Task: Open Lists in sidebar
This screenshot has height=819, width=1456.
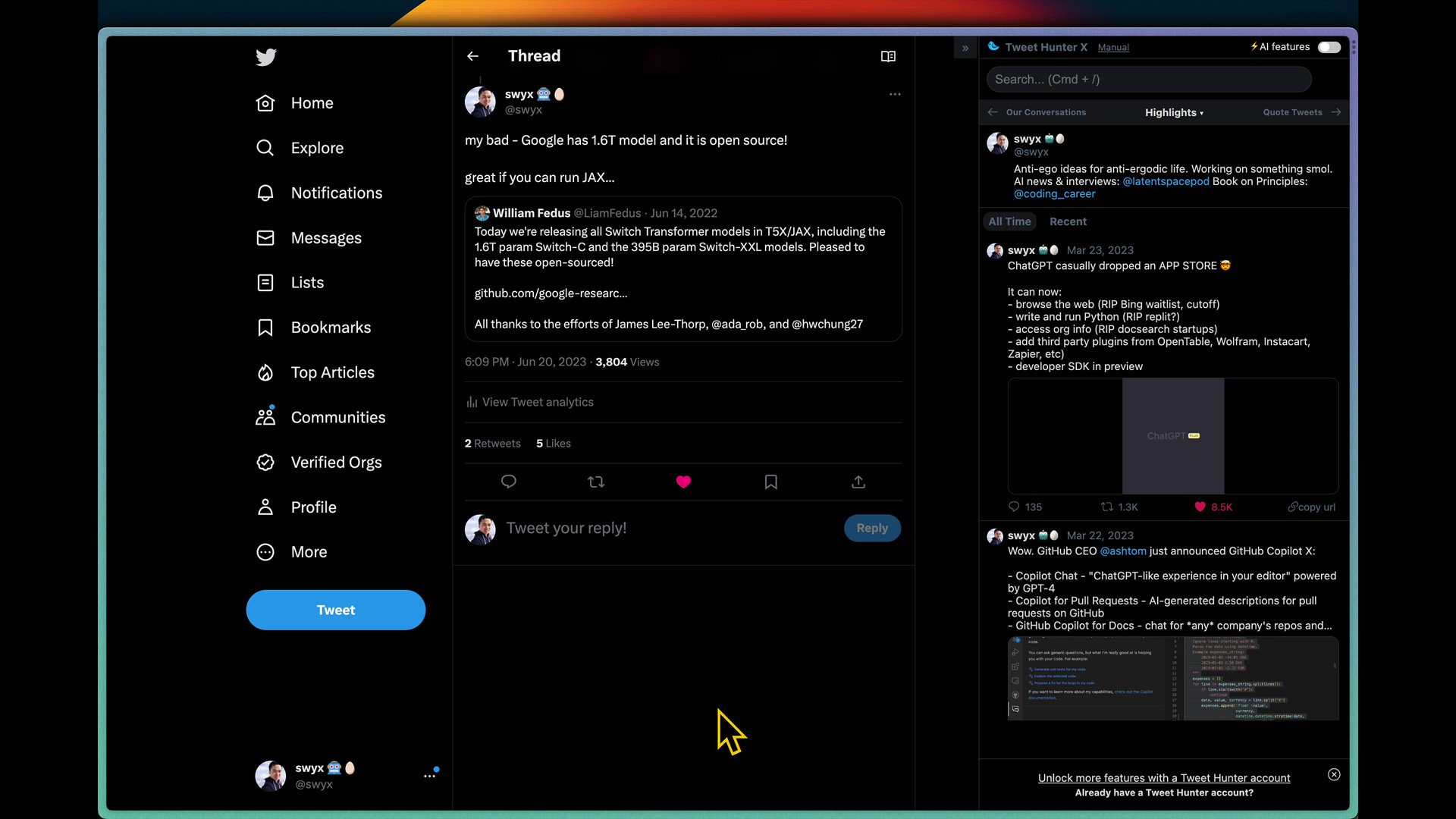Action: [x=290, y=283]
